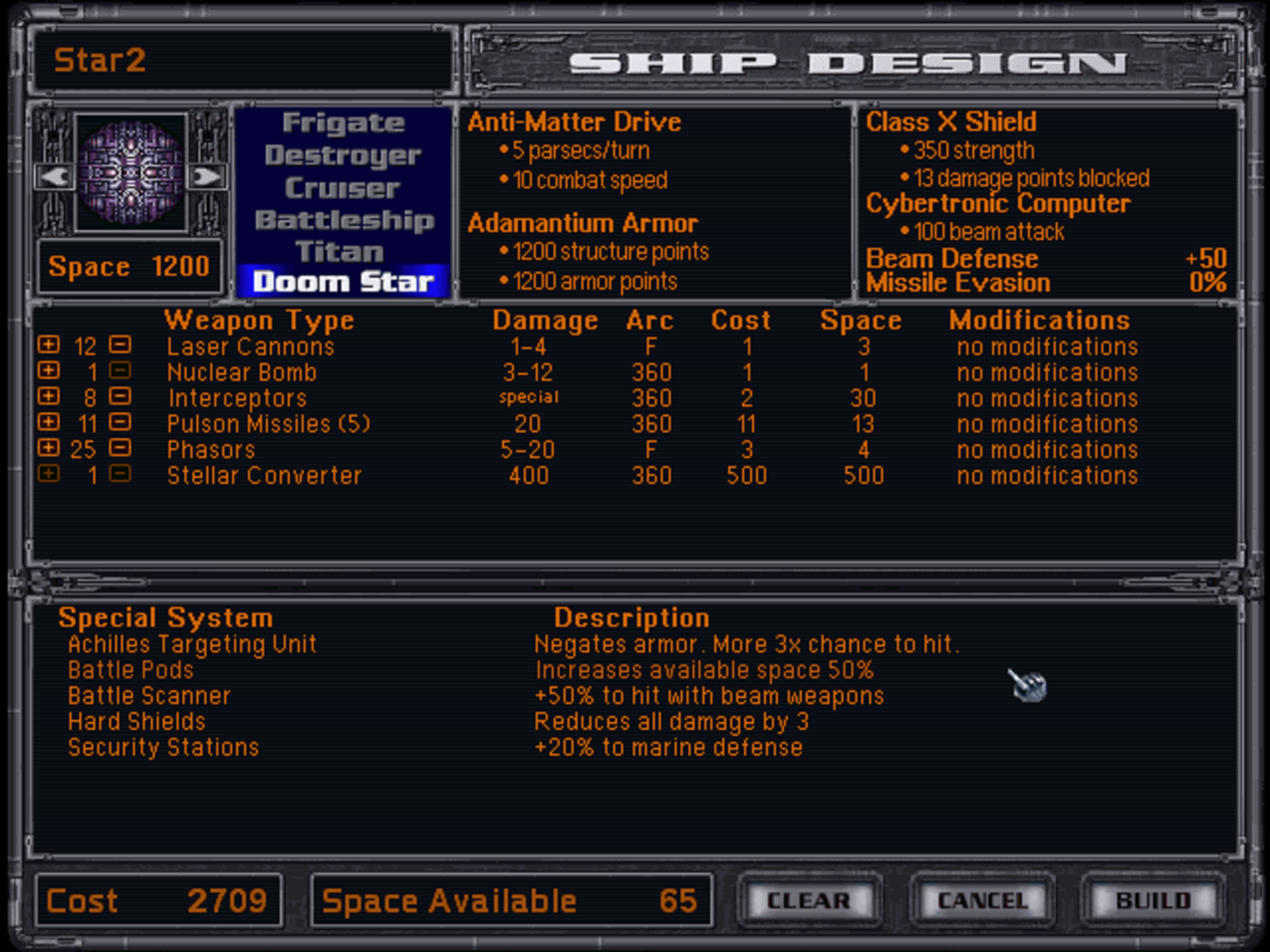Increase the Nuclear Bomb count with plus
Viewport: 1270px width, 952px height.
(x=48, y=371)
